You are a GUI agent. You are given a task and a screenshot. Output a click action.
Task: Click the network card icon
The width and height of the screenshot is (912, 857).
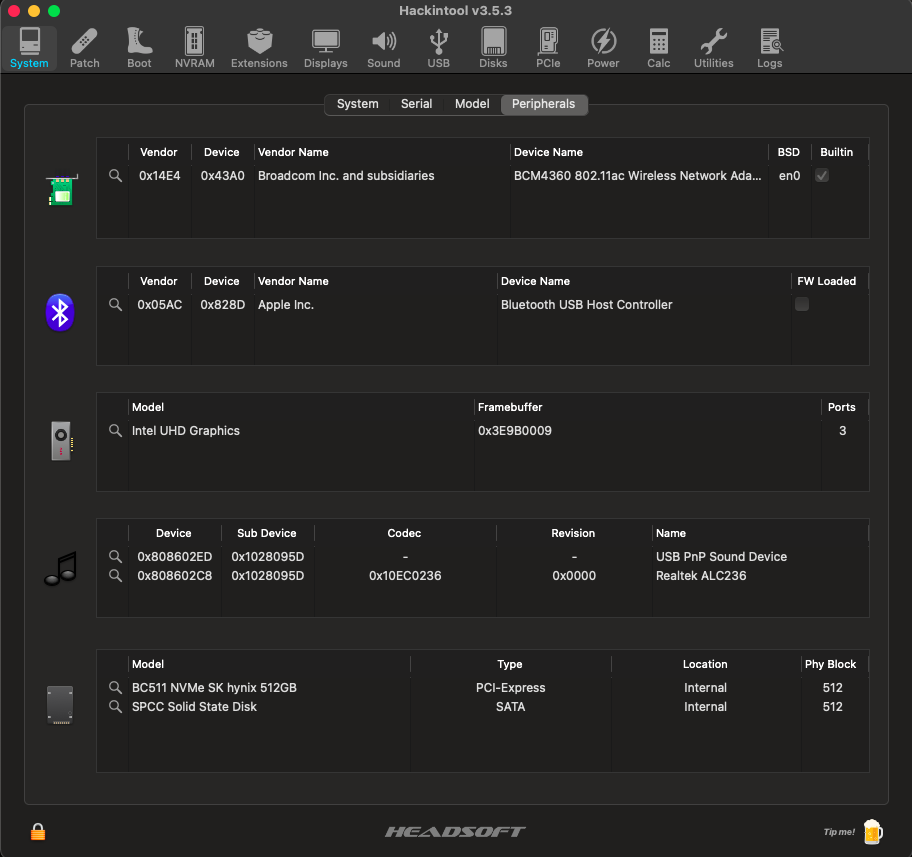(61, 190)
